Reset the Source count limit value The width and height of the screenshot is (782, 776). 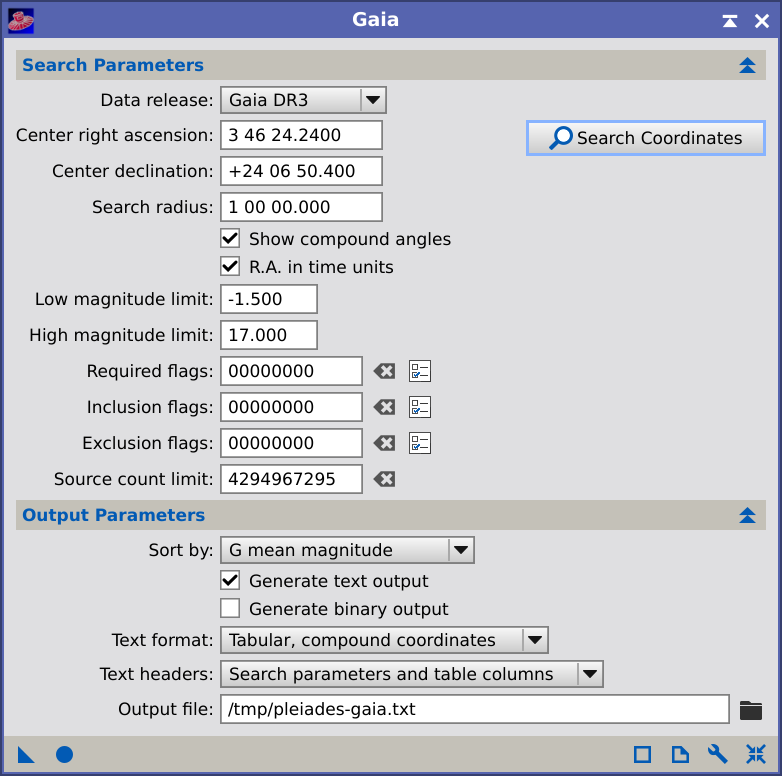(x=385, y=479)
